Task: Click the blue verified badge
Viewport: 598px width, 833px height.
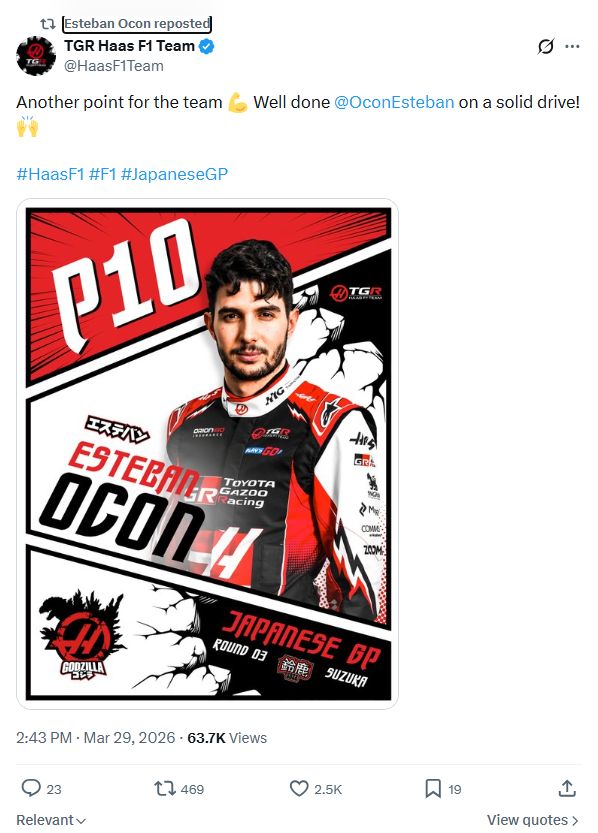Action: tap(207, 46)
